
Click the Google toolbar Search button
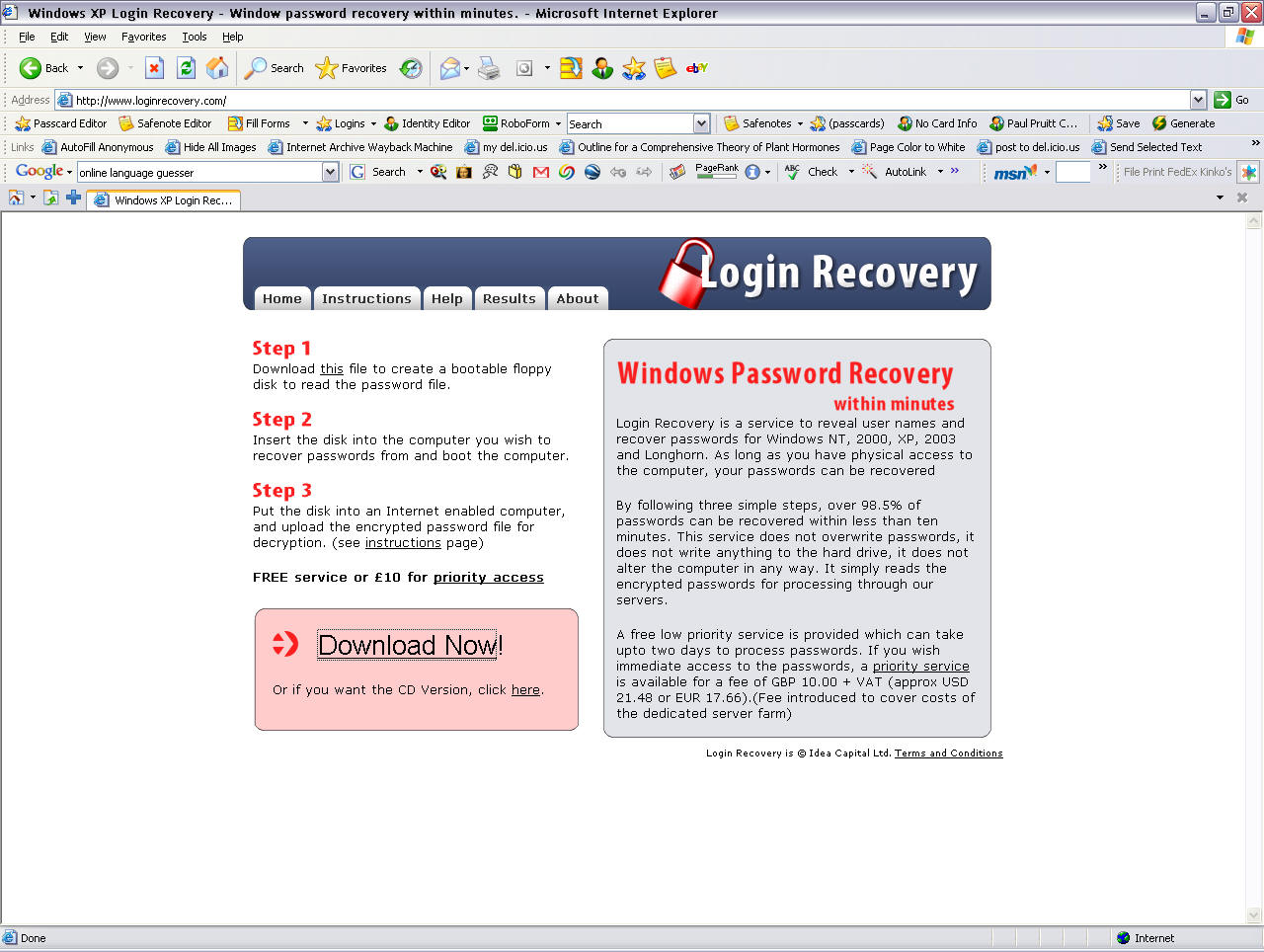point(378,172)
